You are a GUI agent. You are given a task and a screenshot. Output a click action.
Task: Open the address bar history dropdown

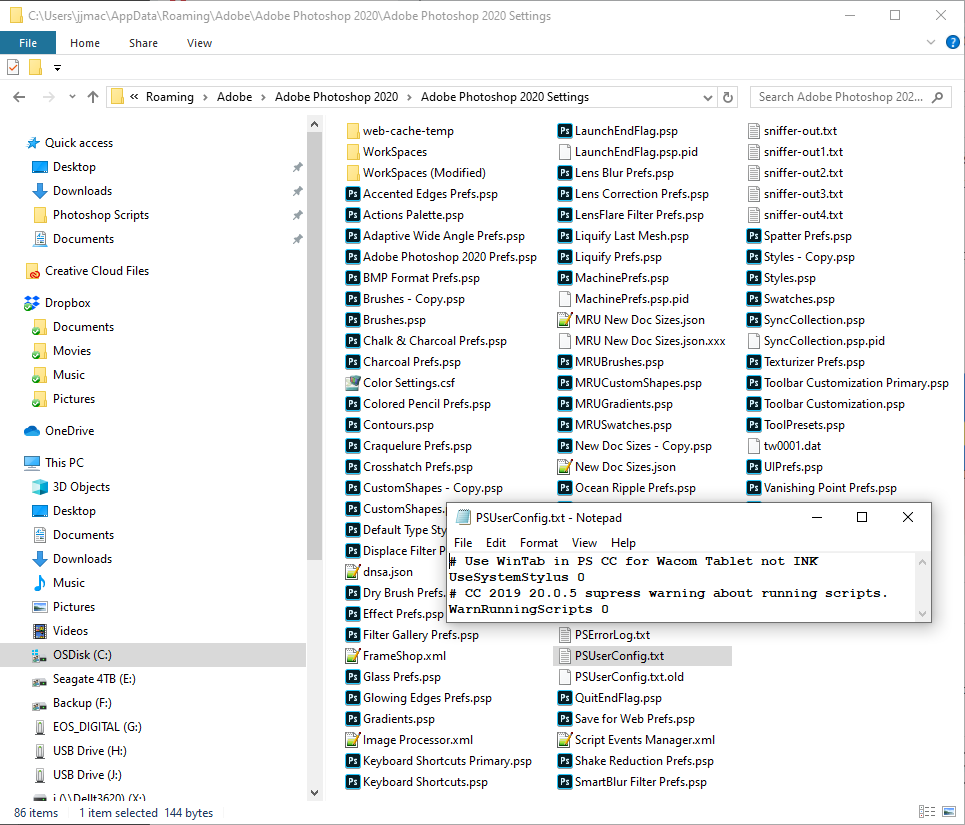click(x=708, y=97)
